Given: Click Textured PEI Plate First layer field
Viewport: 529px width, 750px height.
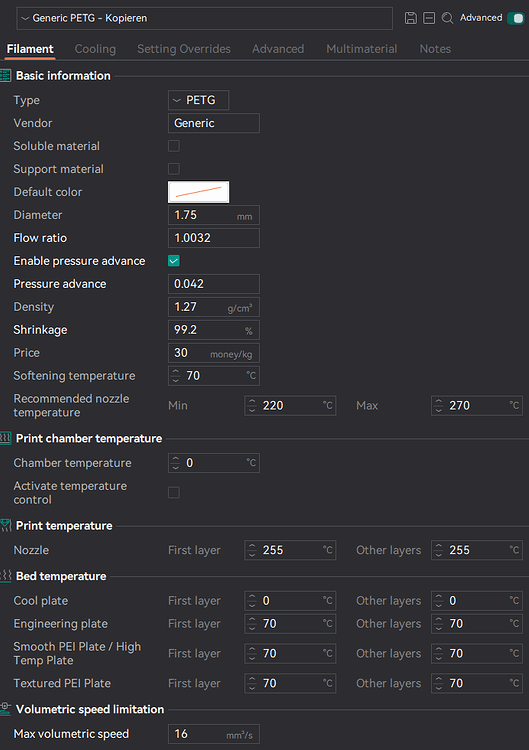Looking at the screenshot, I should (290, 683).
